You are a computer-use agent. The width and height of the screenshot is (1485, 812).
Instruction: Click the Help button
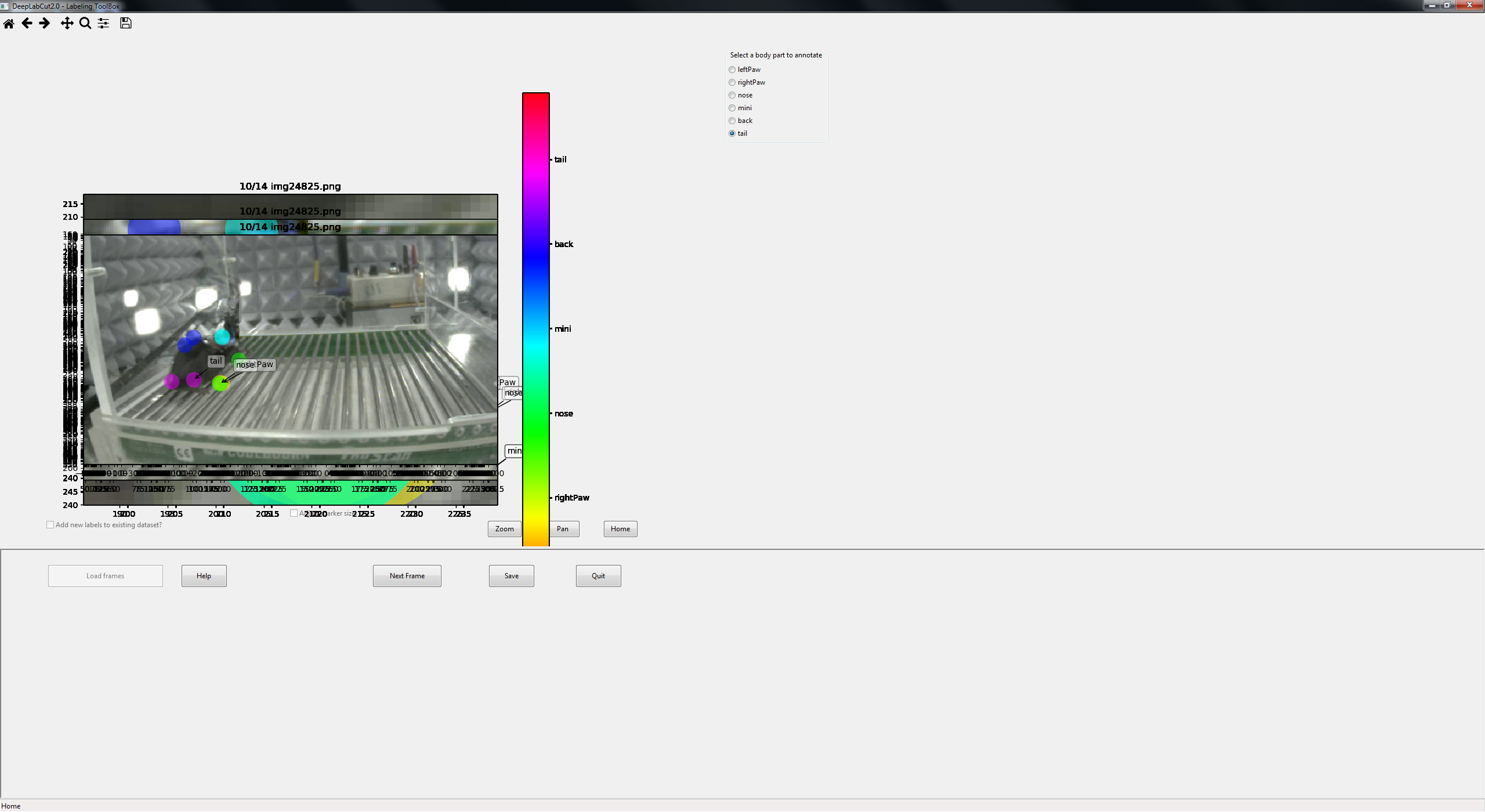[x=204, y=575]
